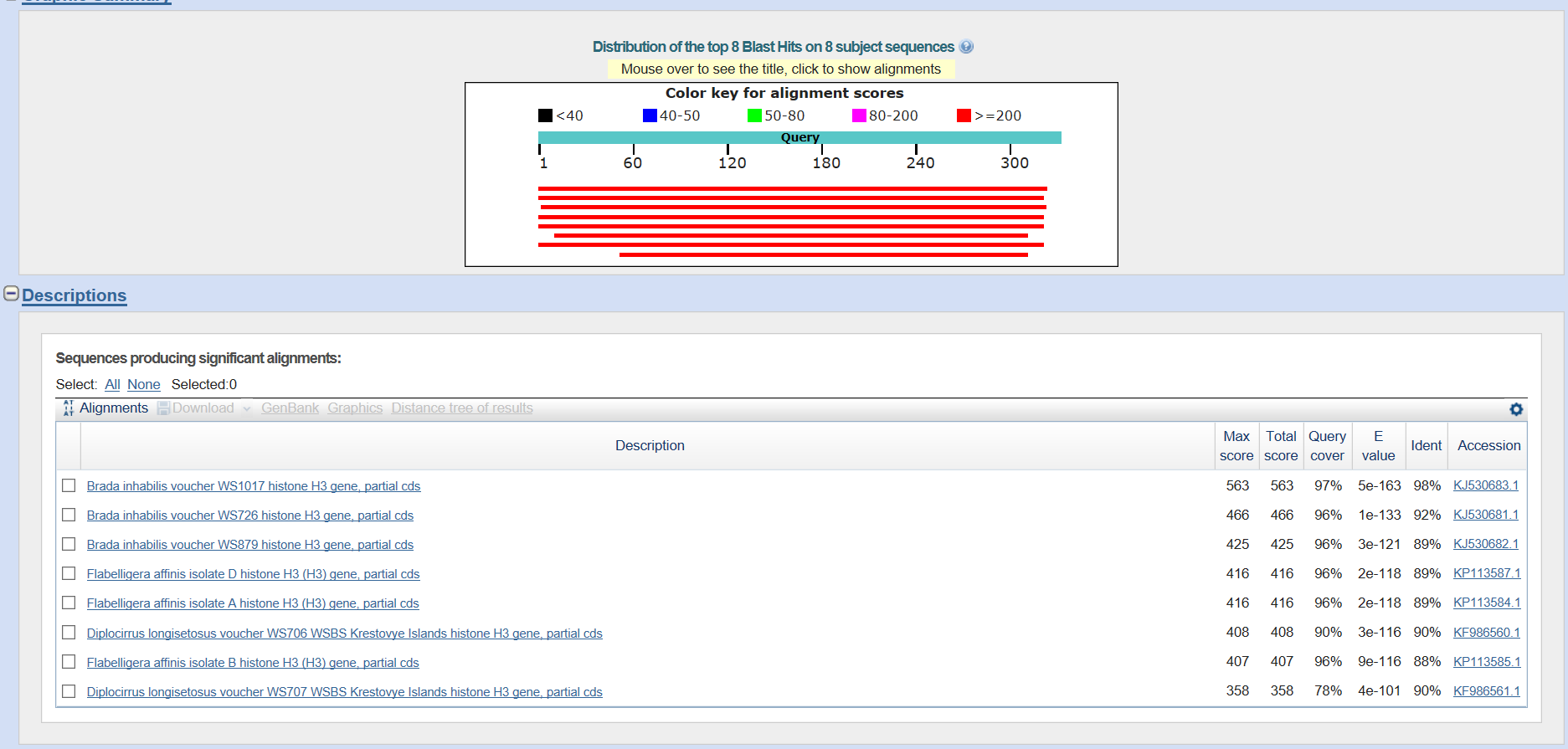The image size is (1568, 749).
Task: Tick checkbox for Flabelligera affinis isolate D
Action: pos(69,574)
